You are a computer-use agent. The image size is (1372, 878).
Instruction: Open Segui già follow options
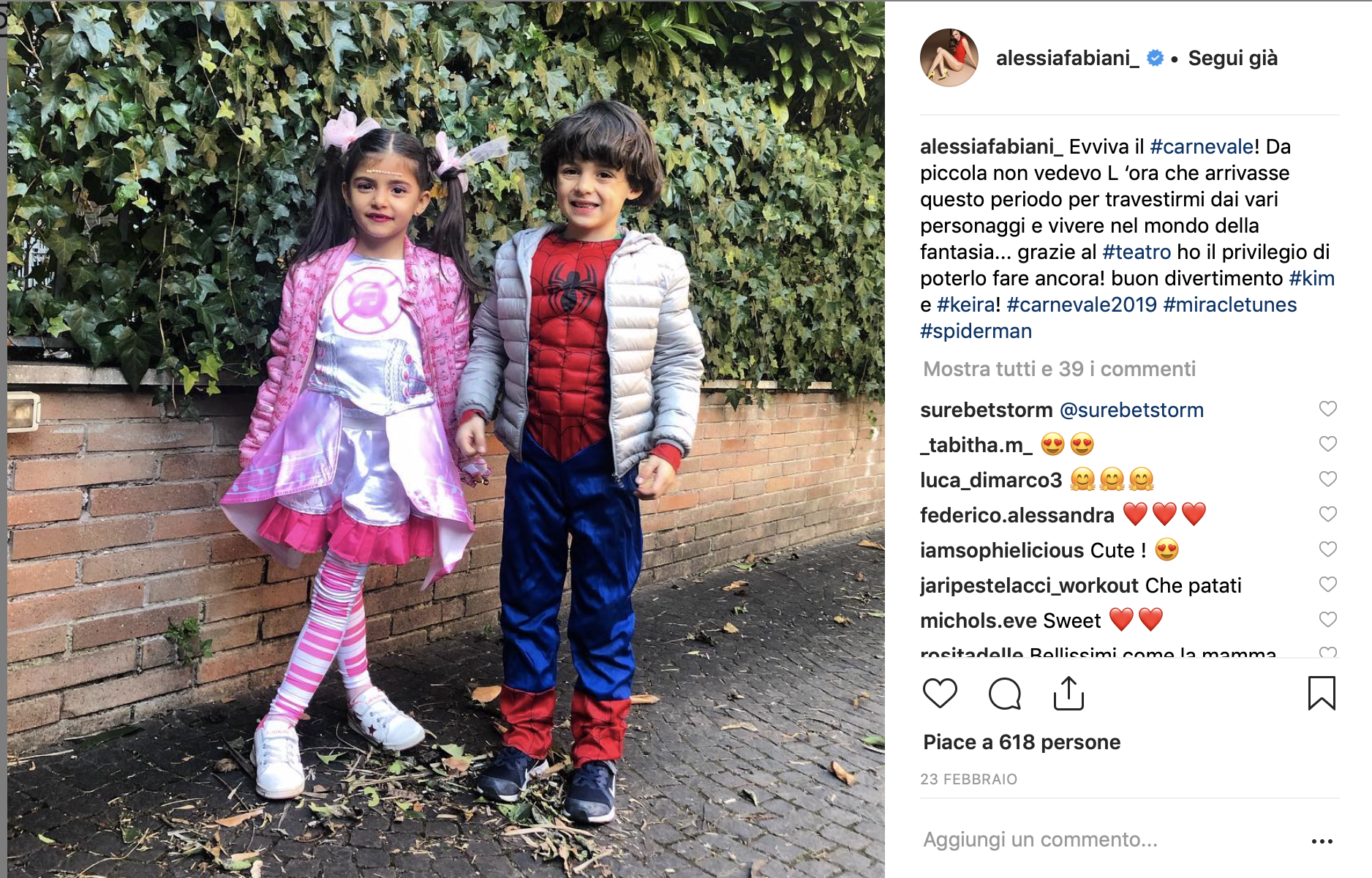point(1232,58)
